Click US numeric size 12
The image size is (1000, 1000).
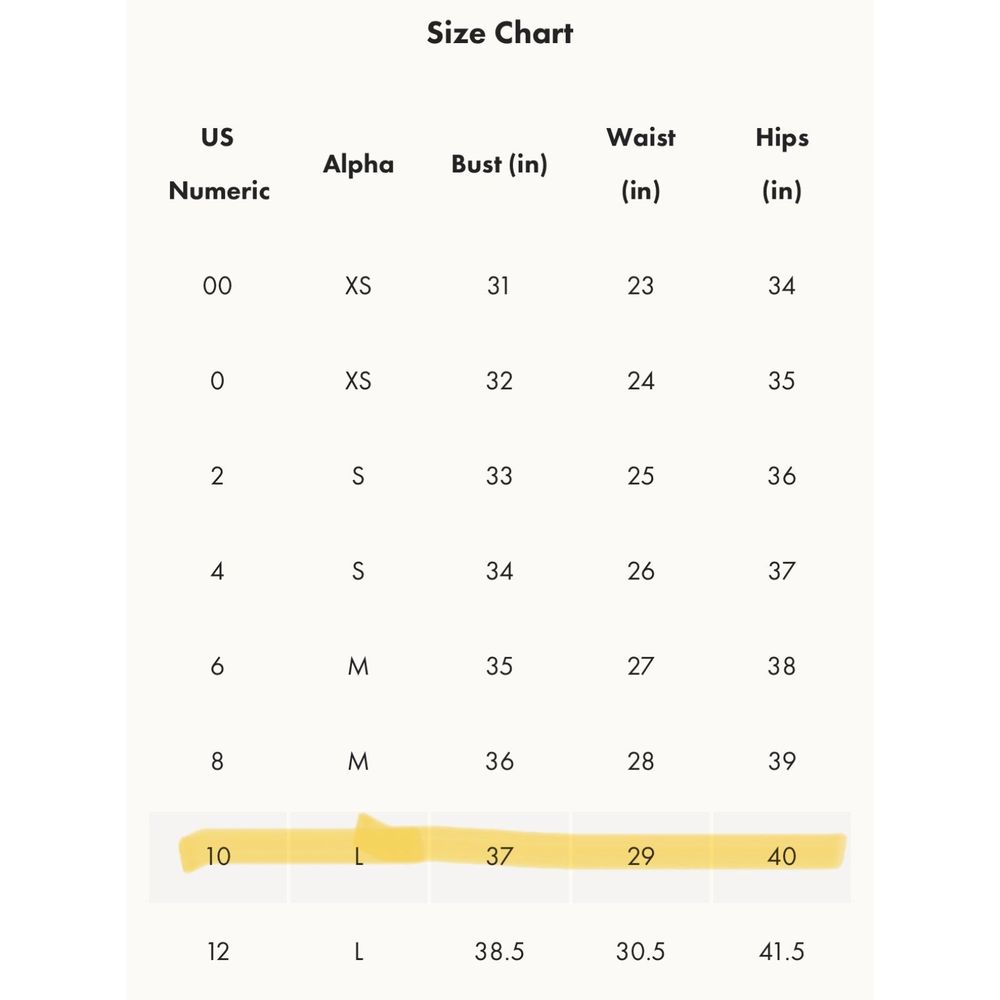(218, 952)
